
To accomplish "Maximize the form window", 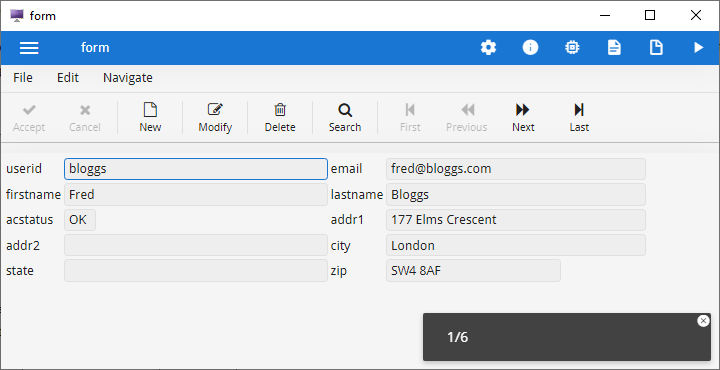I will point(650,16).
